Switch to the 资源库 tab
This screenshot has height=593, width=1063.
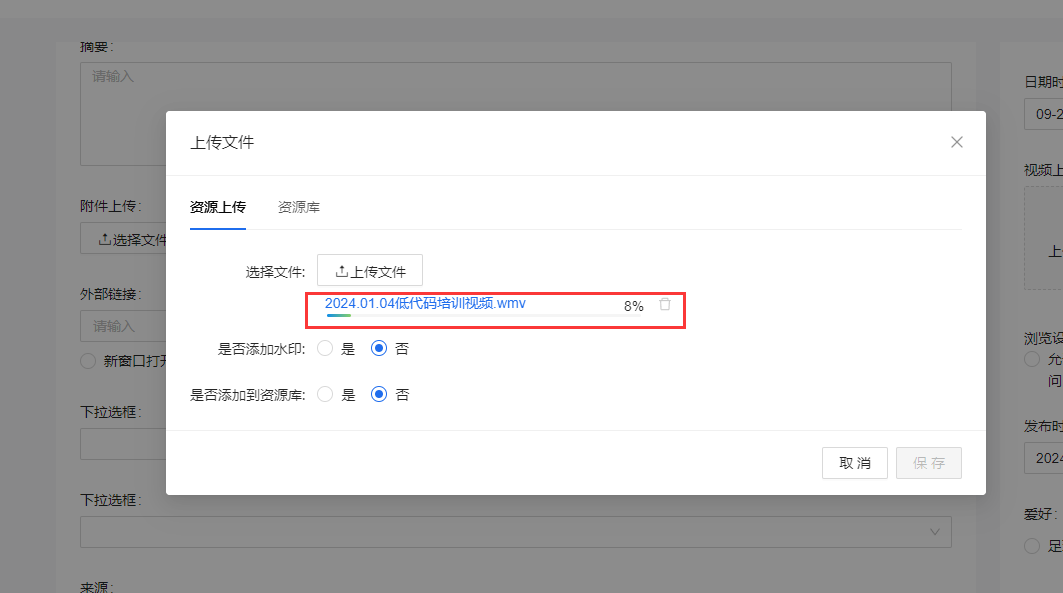(298, 207)
